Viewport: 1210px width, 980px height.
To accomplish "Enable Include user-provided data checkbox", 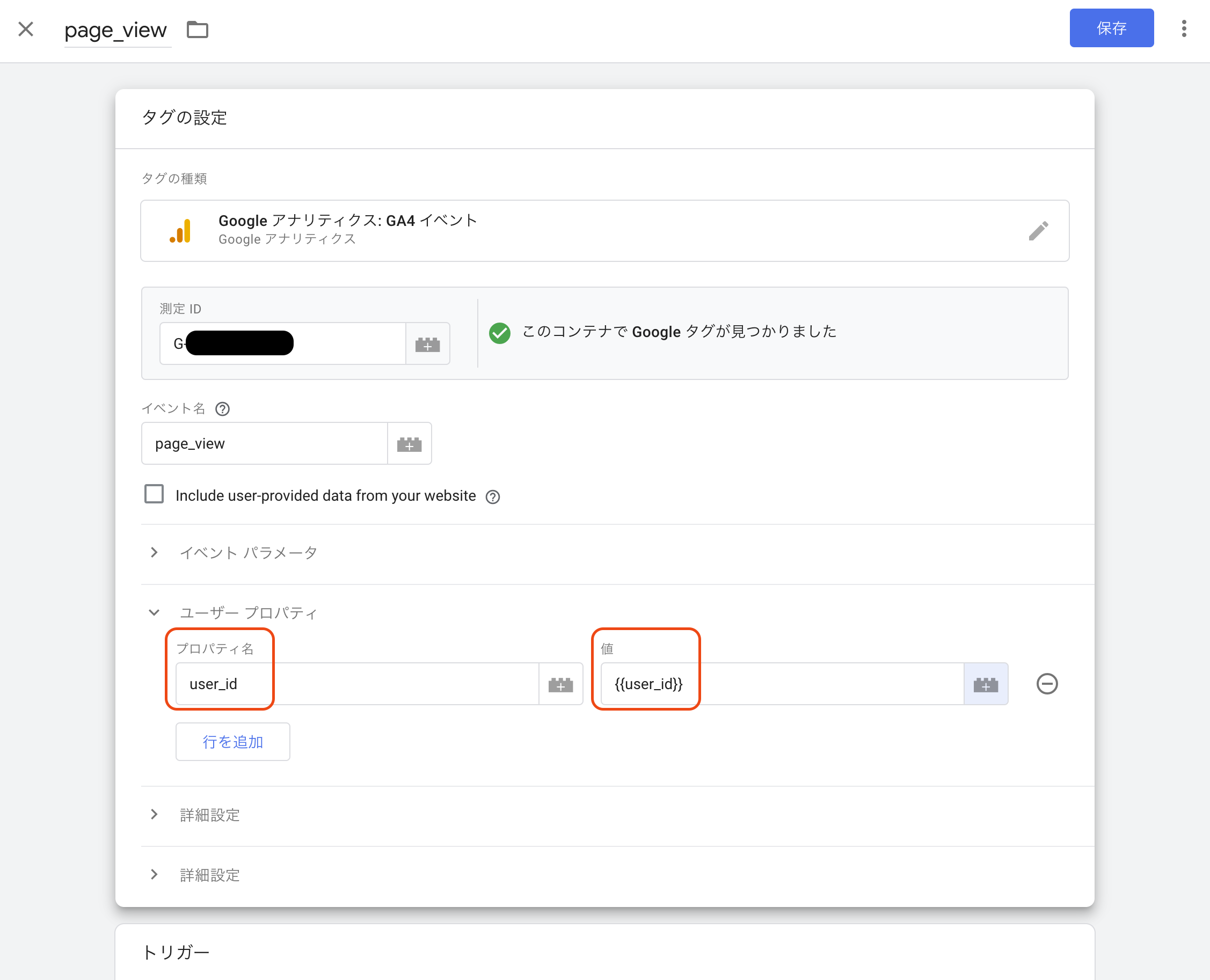I will pyautogui.click(x=154, y=494).
